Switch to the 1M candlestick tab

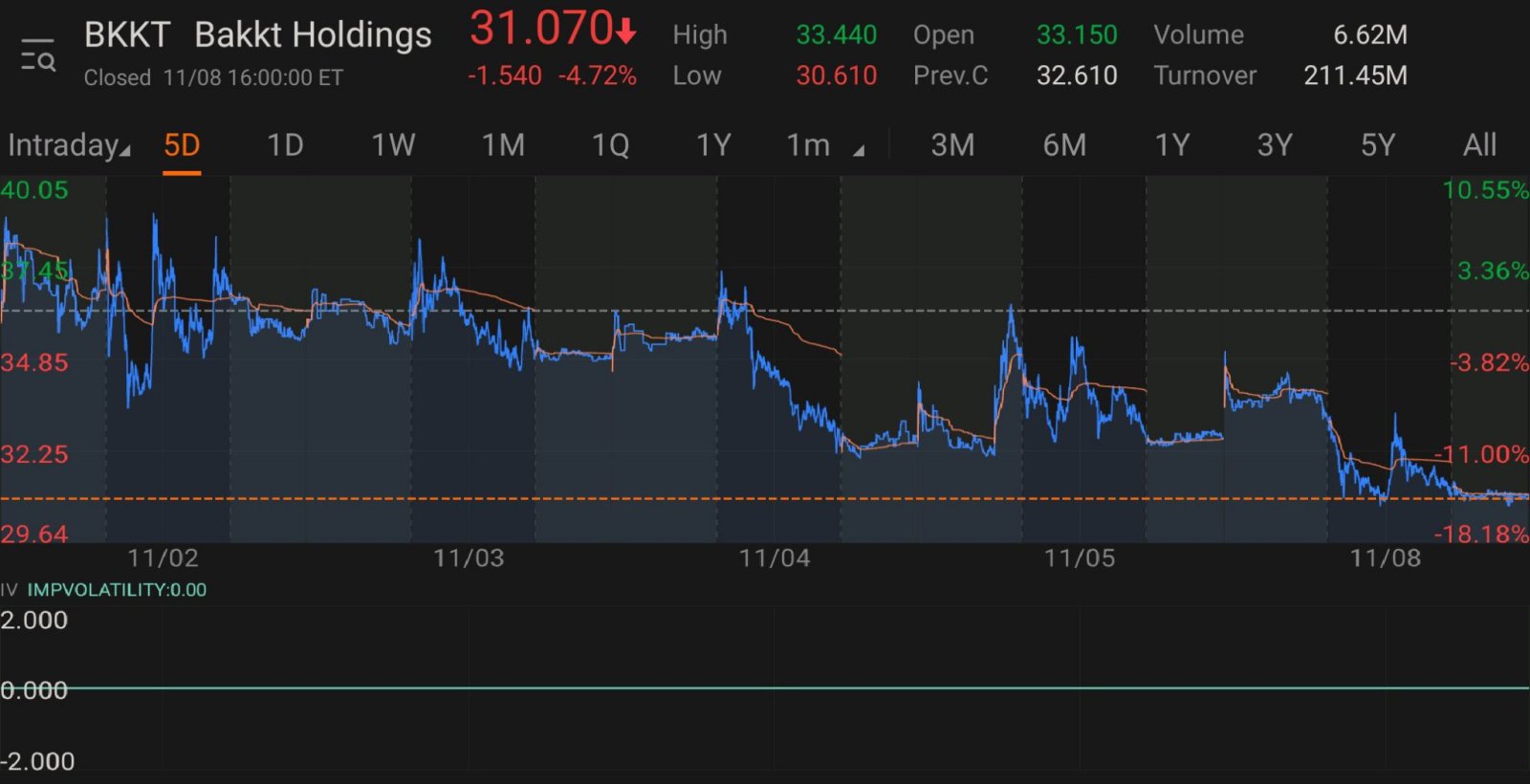coord(503,145)
